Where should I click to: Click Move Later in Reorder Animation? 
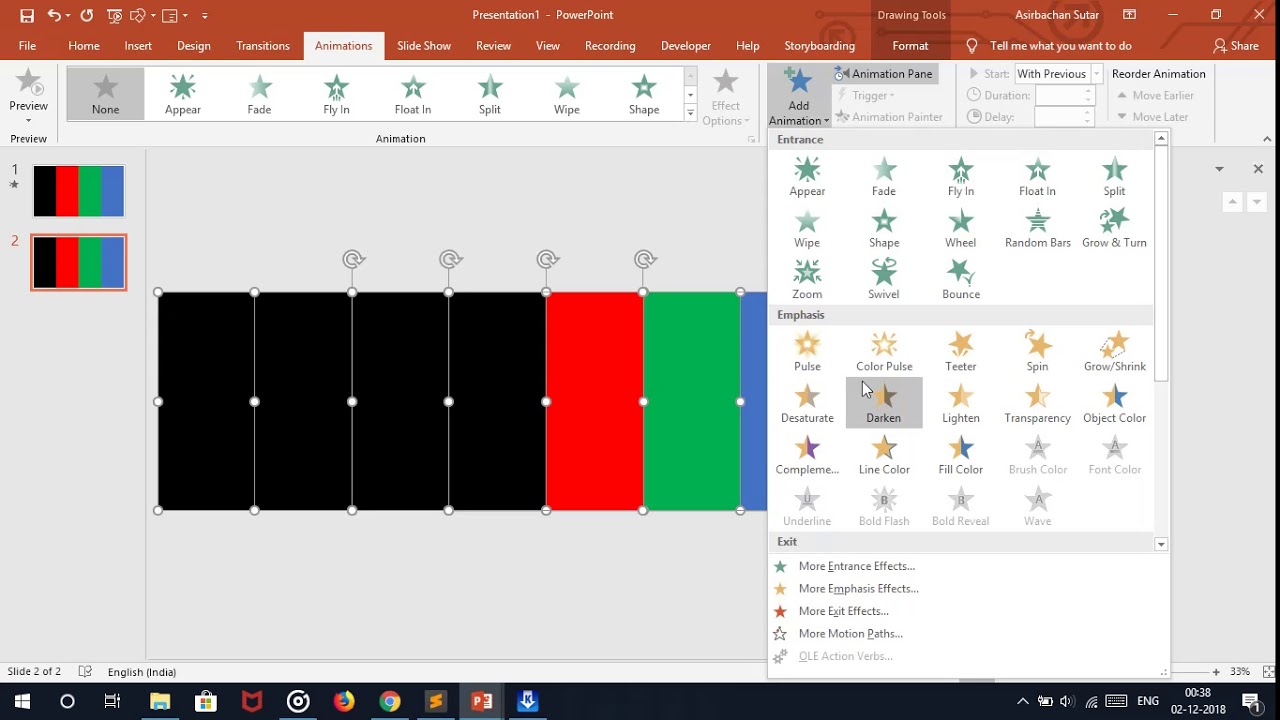tap(1152, 117)
